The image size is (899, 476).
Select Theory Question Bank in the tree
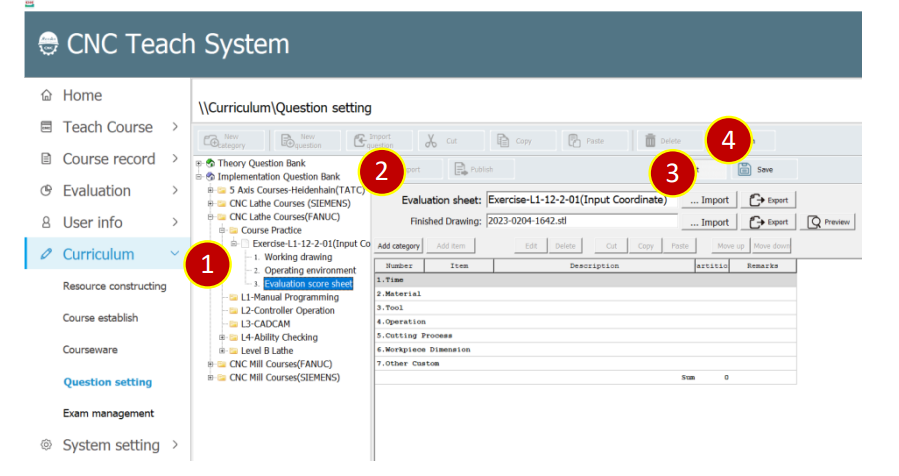click(x=261, y=163)
